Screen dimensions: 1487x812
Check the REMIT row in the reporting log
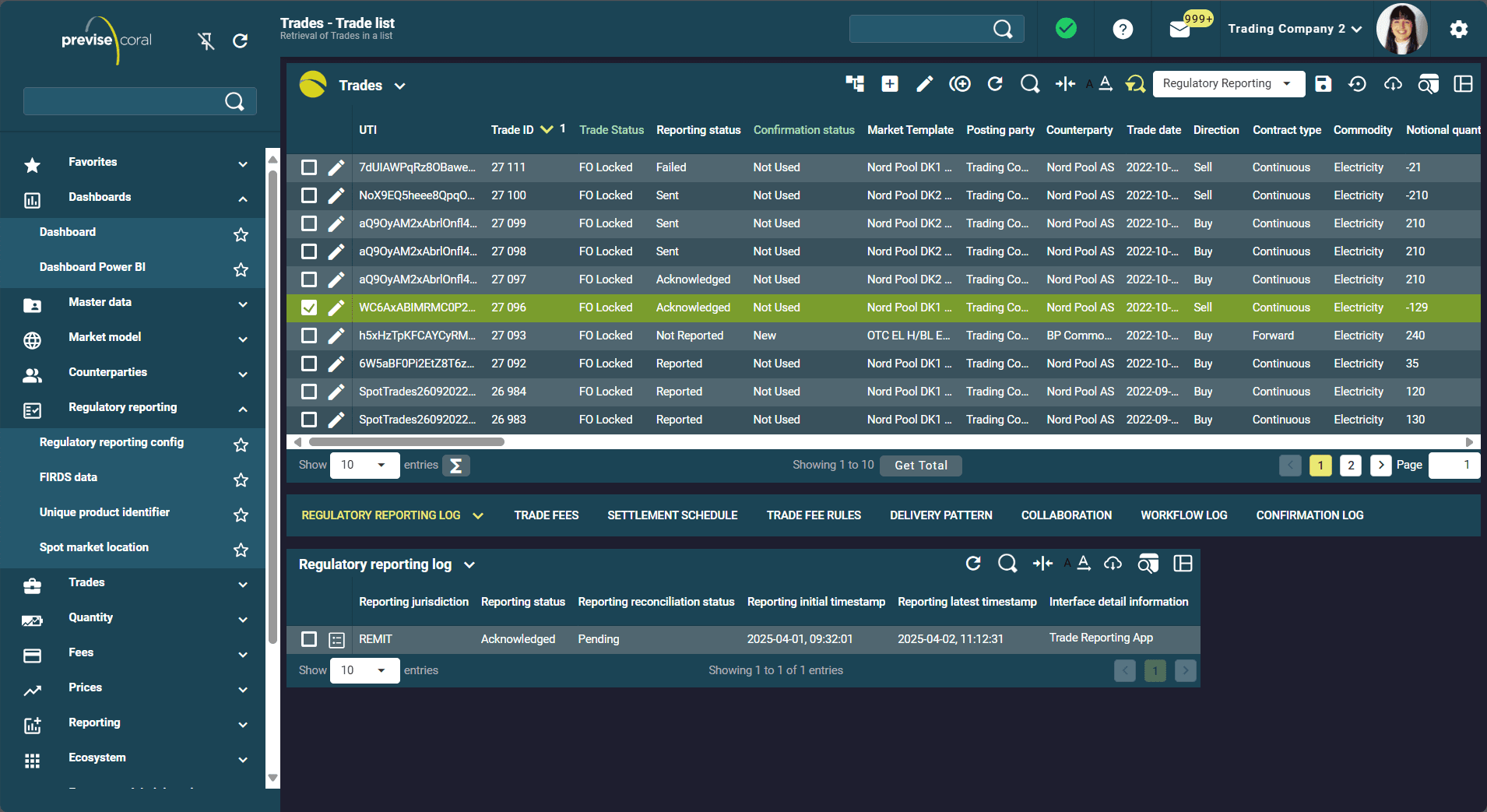309,639
